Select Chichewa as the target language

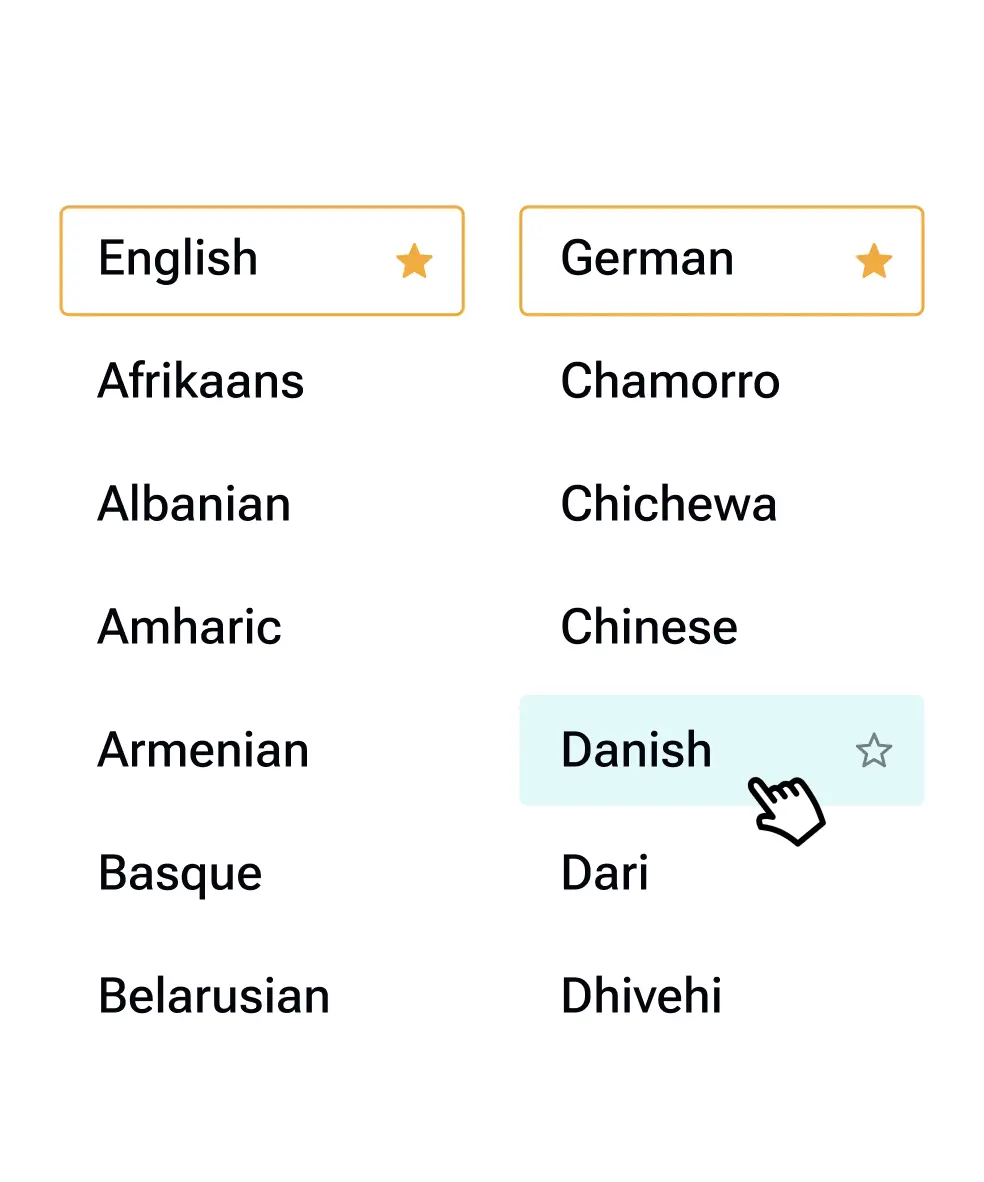668,505
